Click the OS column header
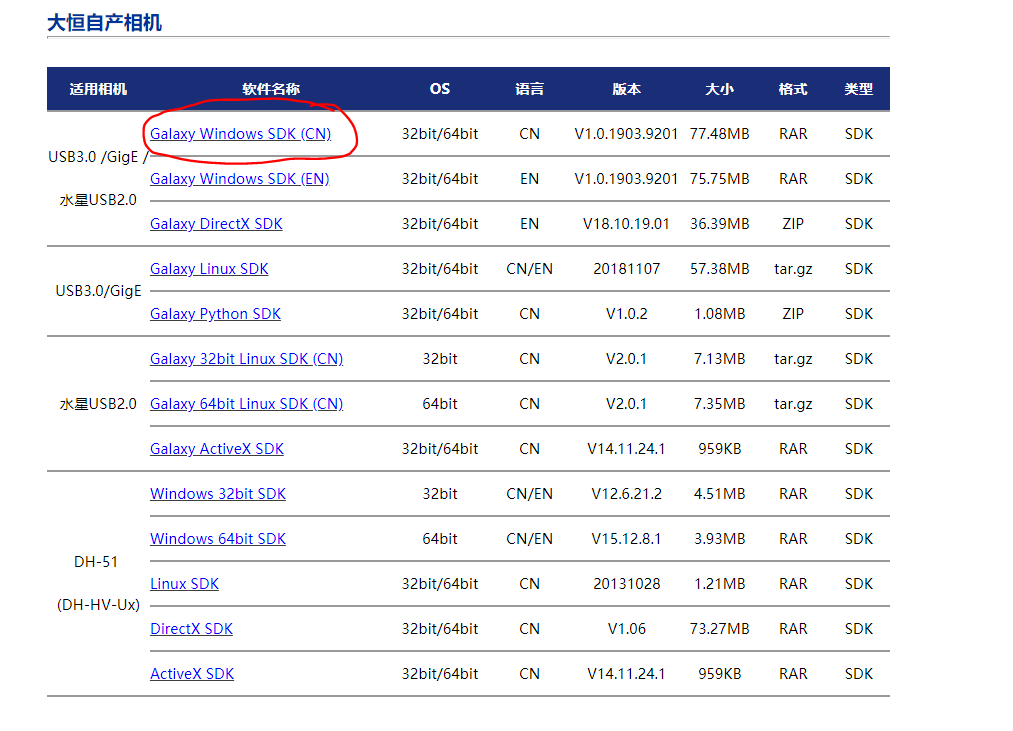This screenshot has width=1013, height=731. pyautogui.click(x=440, y=89)
